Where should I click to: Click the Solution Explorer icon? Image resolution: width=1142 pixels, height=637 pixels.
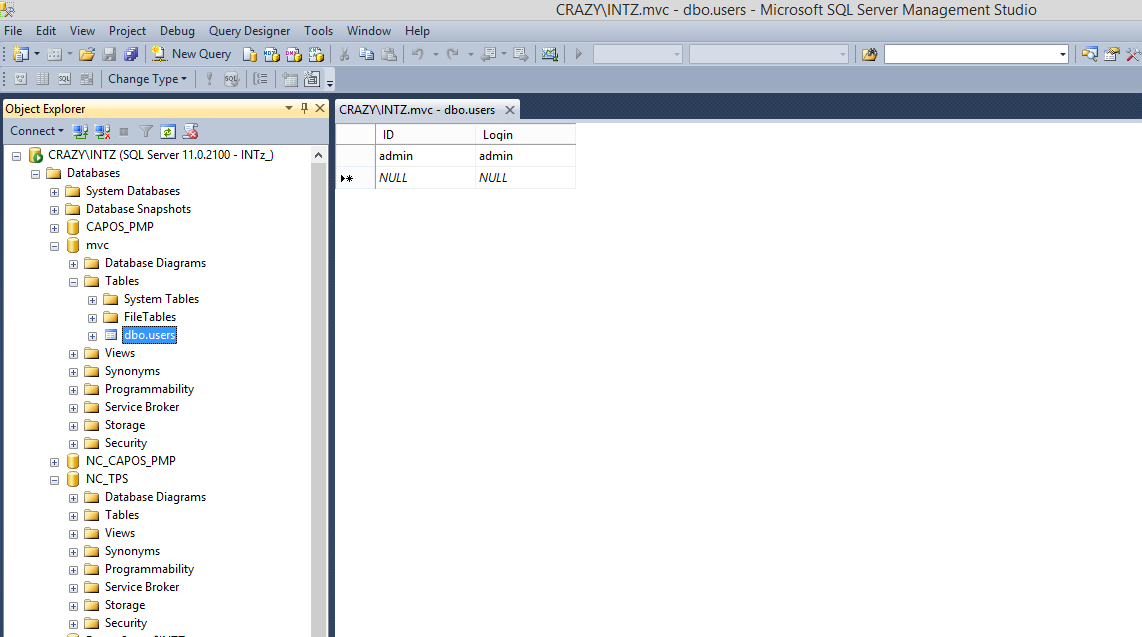1090,54
